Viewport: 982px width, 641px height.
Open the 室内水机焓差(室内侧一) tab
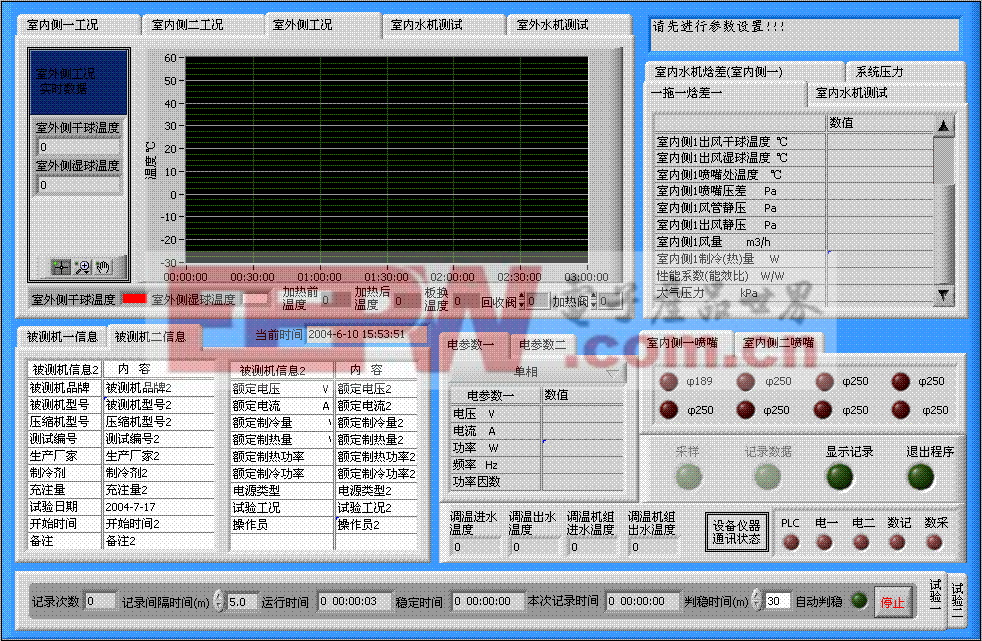click(x=743, y=72)
